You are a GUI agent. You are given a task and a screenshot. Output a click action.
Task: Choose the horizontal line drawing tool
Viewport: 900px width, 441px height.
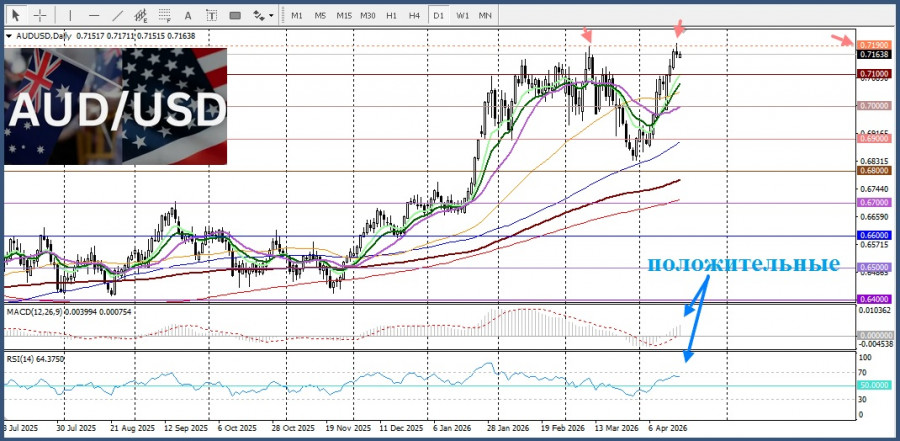pos(93,15)
